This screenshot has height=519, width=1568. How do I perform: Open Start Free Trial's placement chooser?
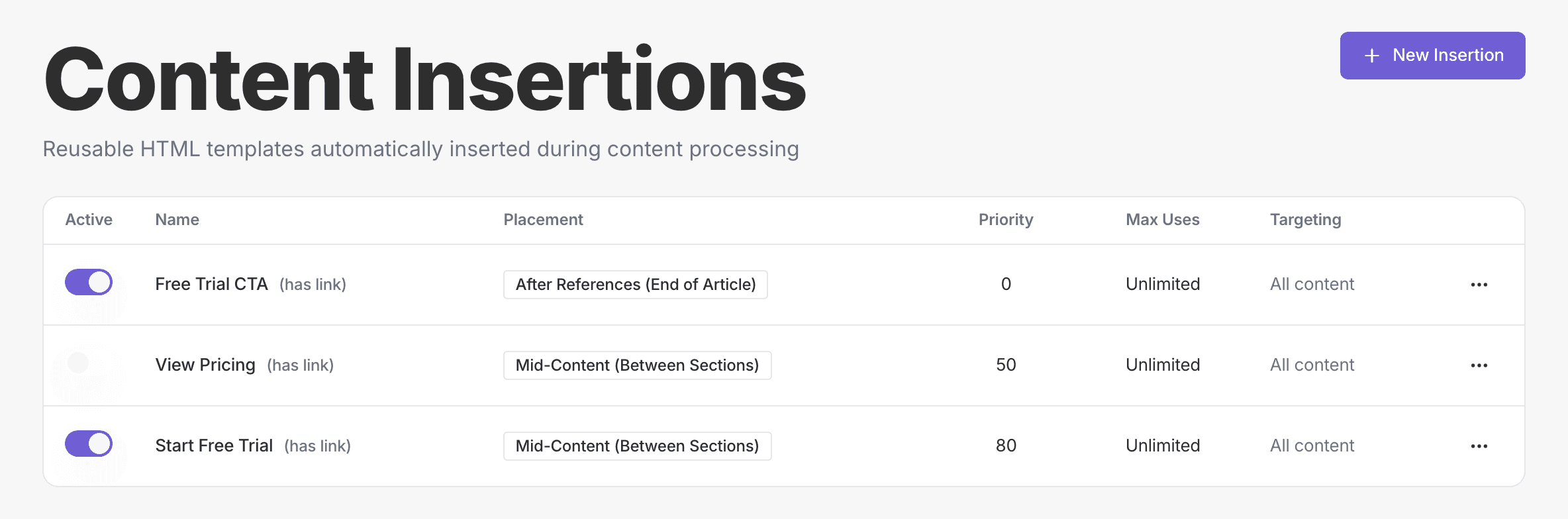[637, 446]
